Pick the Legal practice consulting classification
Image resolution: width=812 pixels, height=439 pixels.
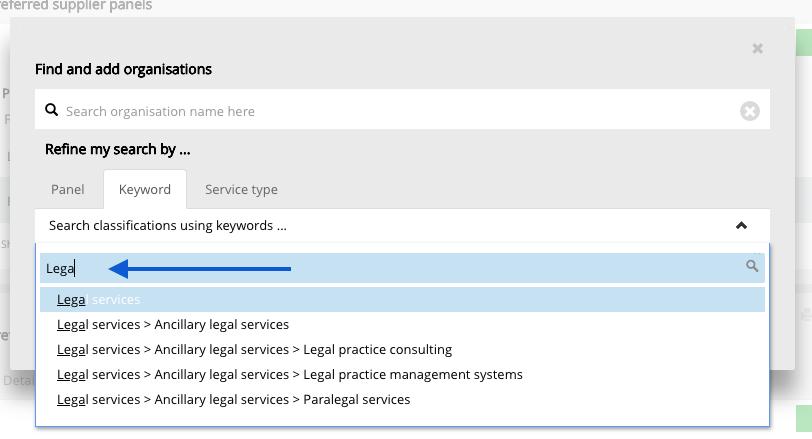(402, 349)
